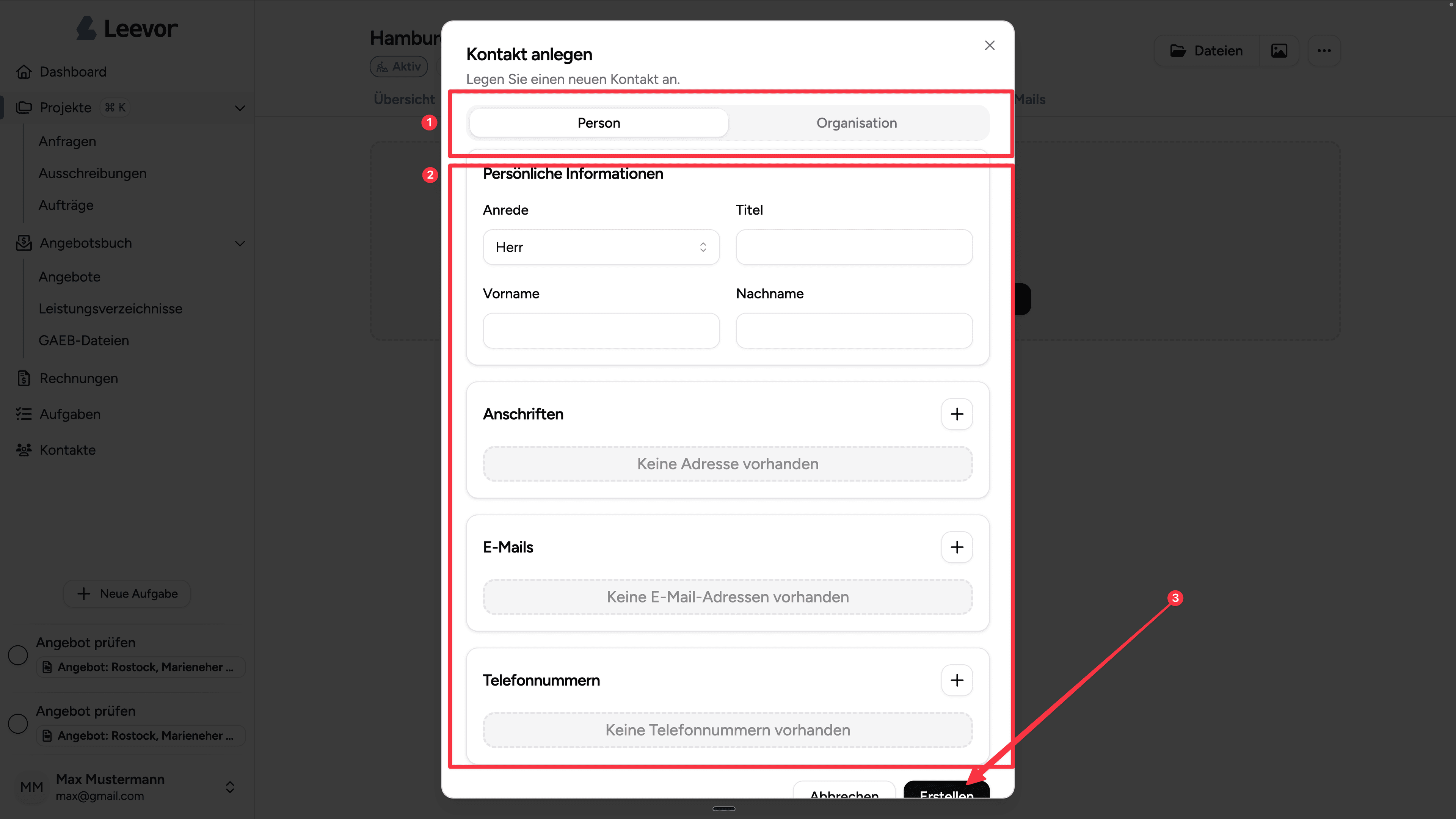This screenshot has height=819, width=1456.
Task: Open the Dashboard from the sidebar
Action: pos(72,71)
